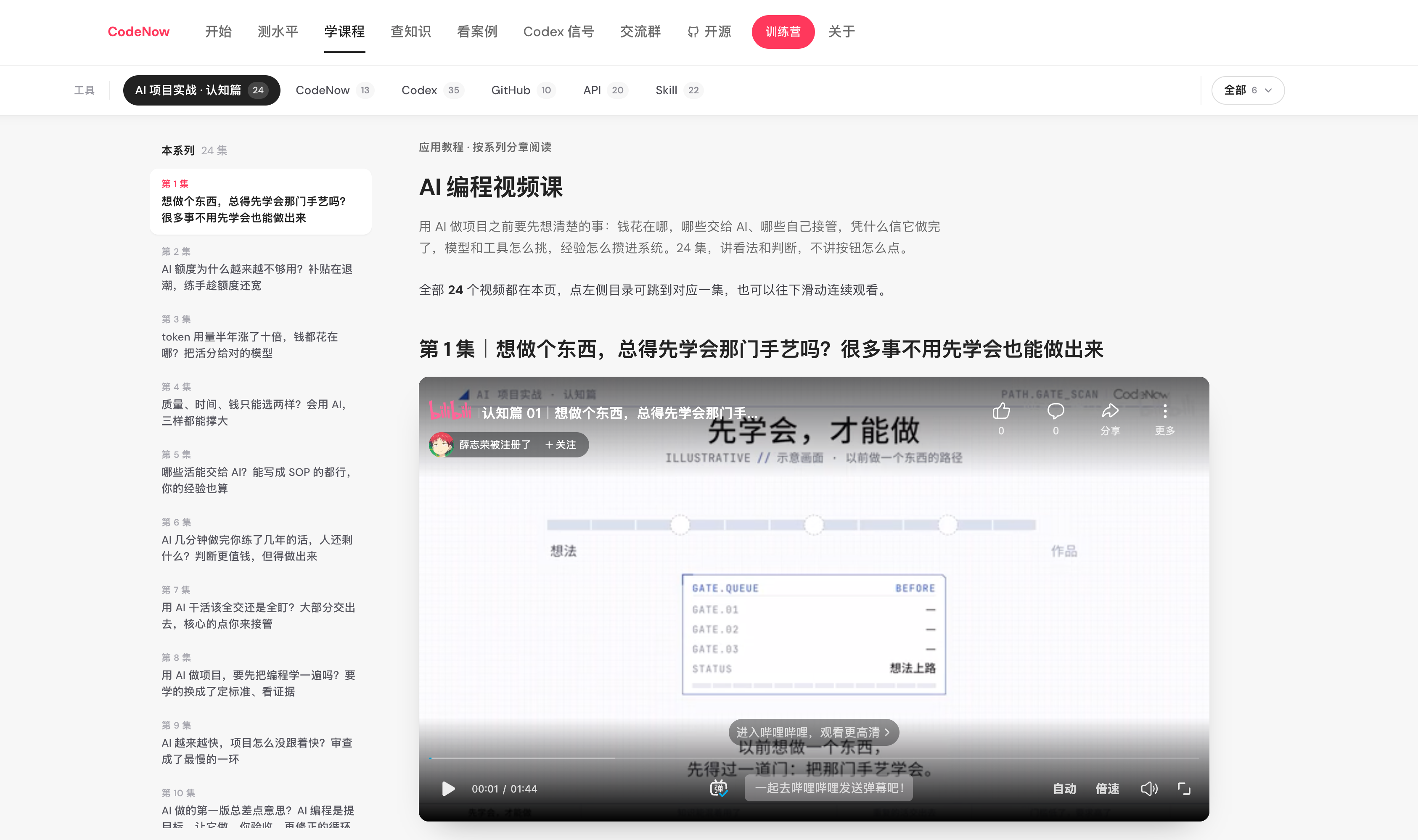Open Codex 信号 nav item
Screen dimensions: 1418x840
559,32
